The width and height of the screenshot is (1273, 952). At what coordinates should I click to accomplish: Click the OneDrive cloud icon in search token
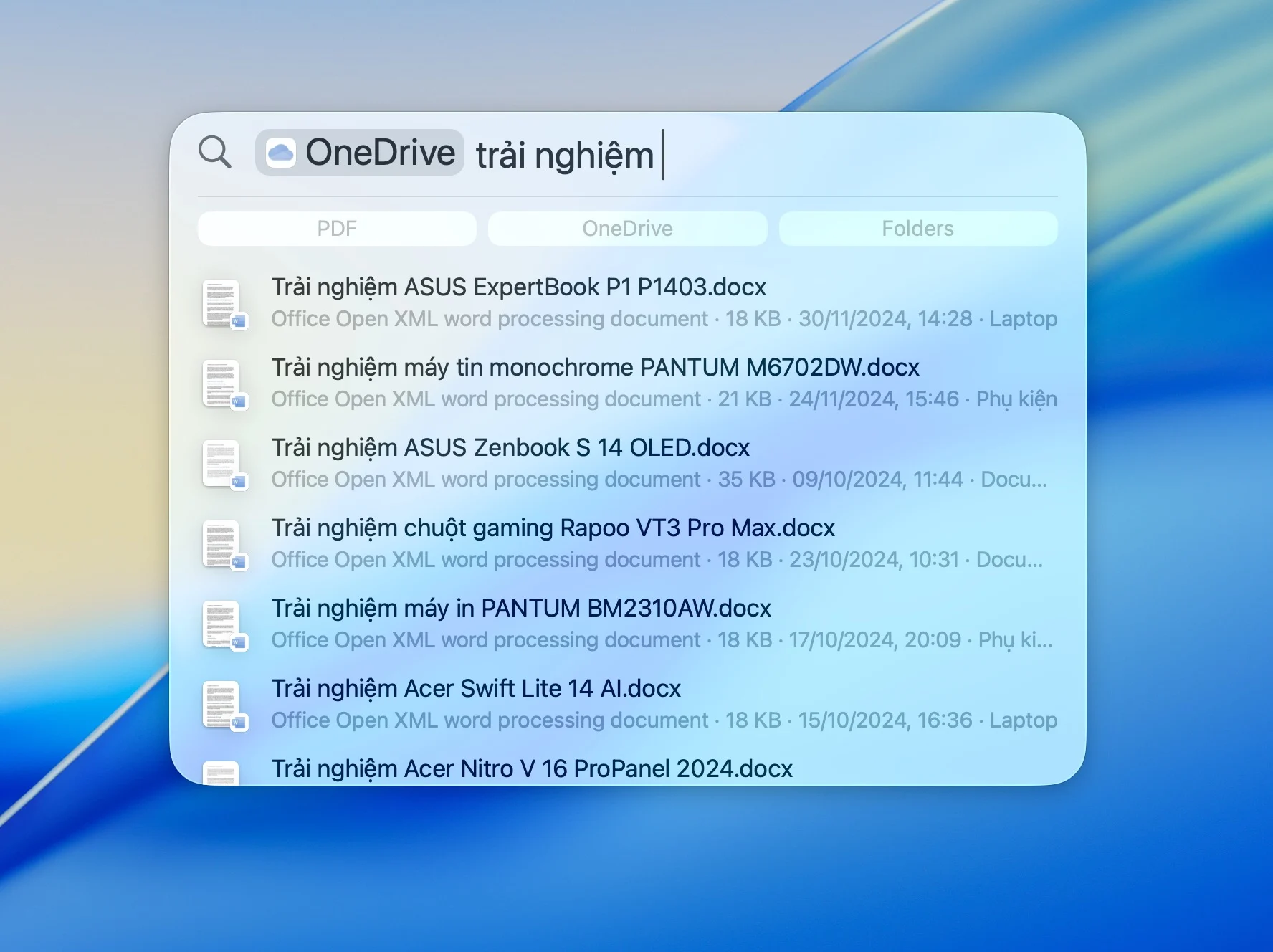280,153
